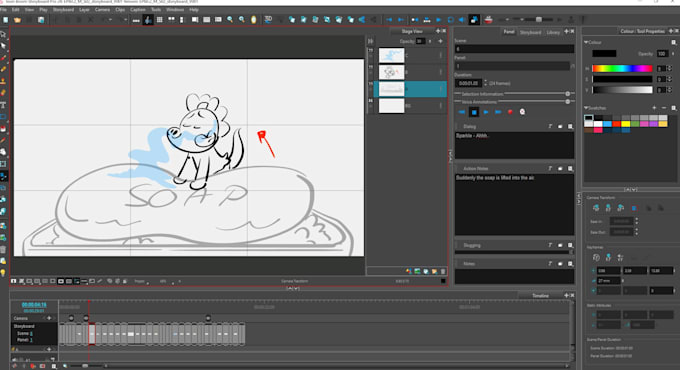Click the Dialog text formatting icon

pyautogui.click(x=550, y=126)
